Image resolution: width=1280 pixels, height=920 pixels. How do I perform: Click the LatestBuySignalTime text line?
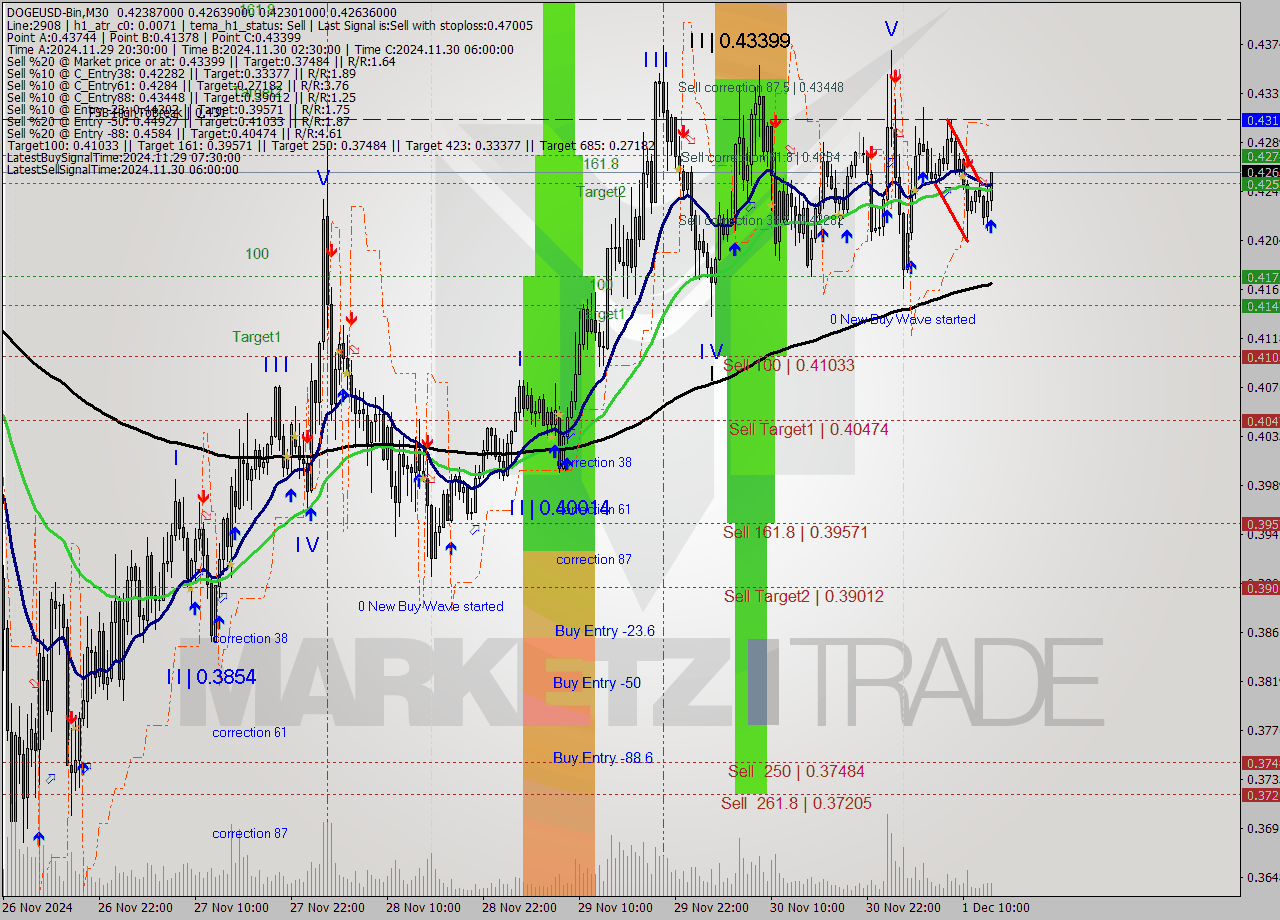122,158
